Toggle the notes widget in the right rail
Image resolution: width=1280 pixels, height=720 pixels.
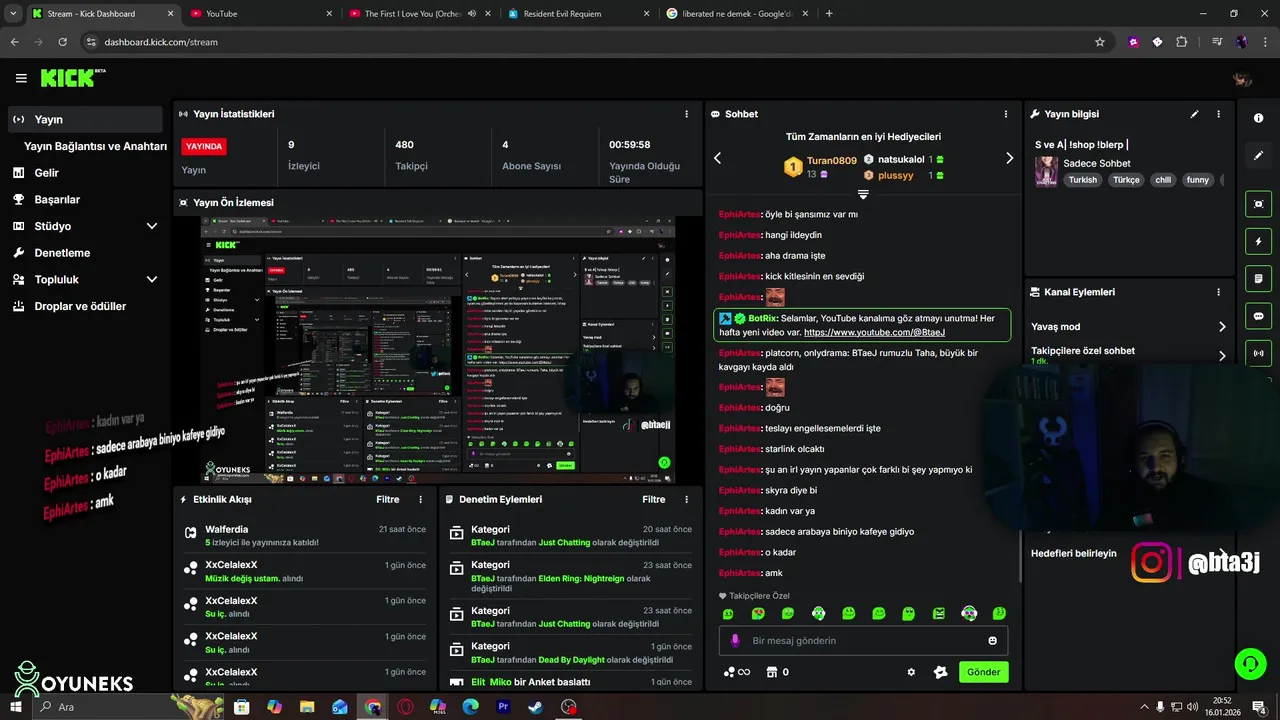(1258, 278)
